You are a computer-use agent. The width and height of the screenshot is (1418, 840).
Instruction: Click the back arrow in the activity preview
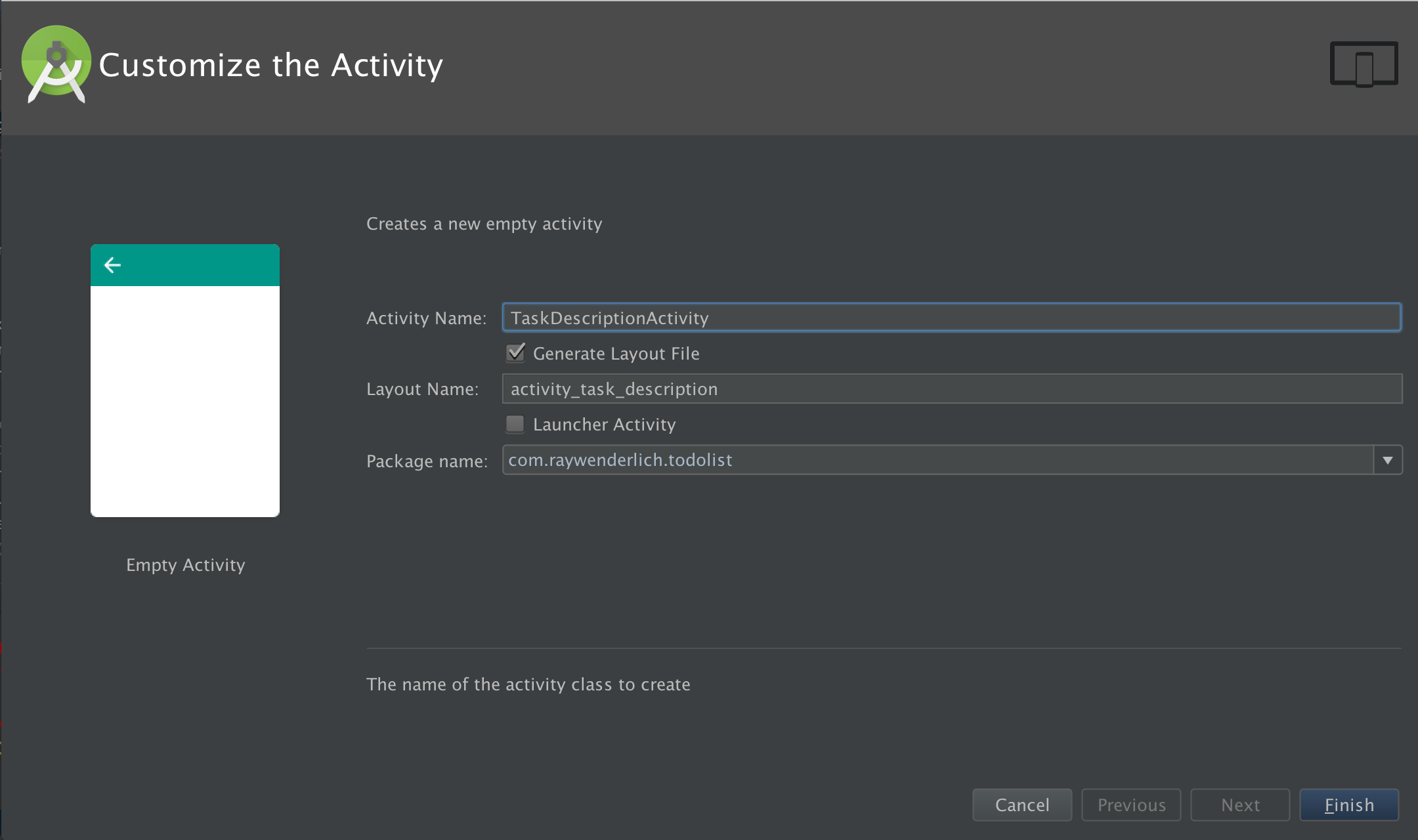(112, 264)
